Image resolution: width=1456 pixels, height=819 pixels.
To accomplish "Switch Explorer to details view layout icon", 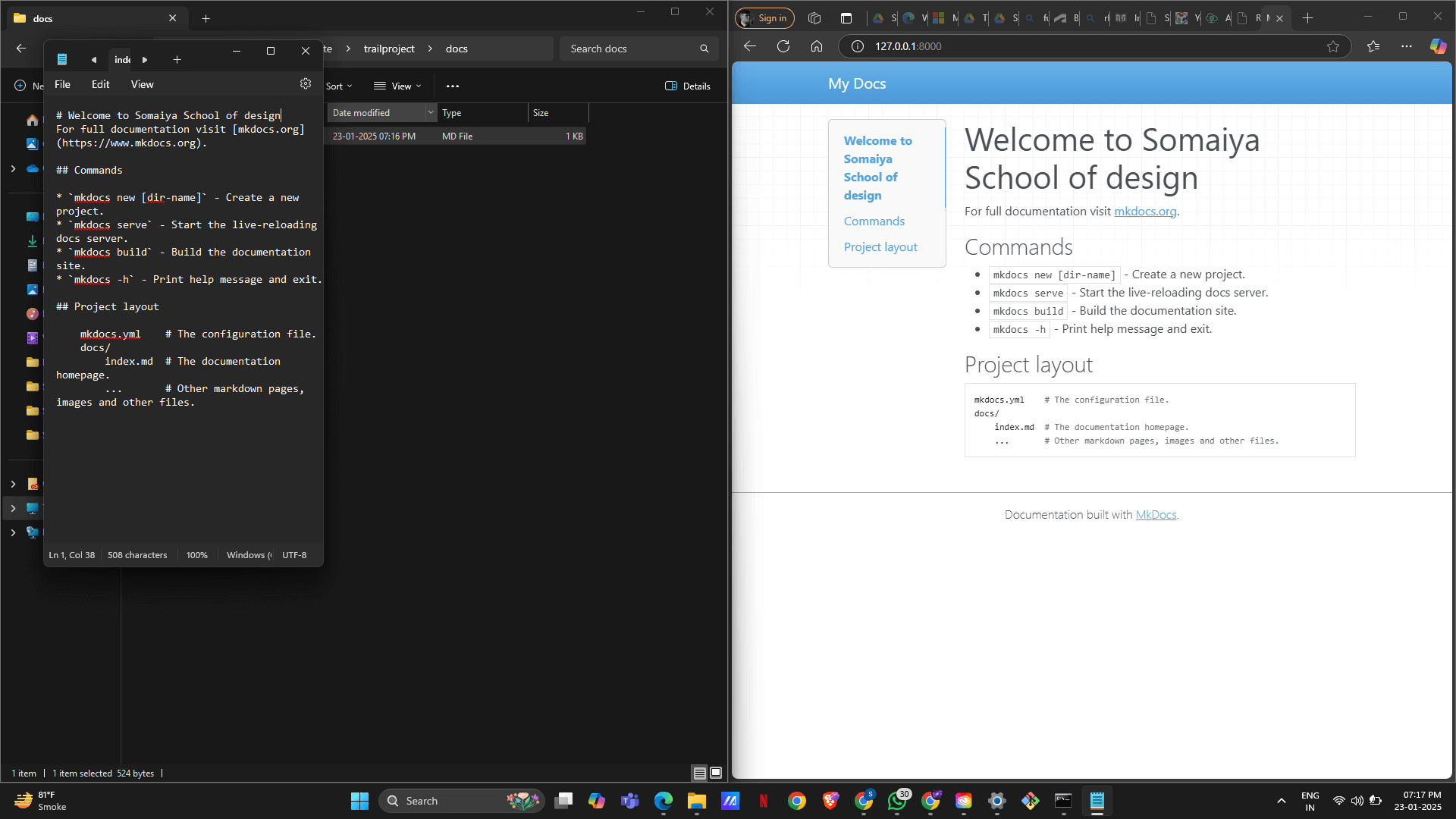I will pos(699,773).
